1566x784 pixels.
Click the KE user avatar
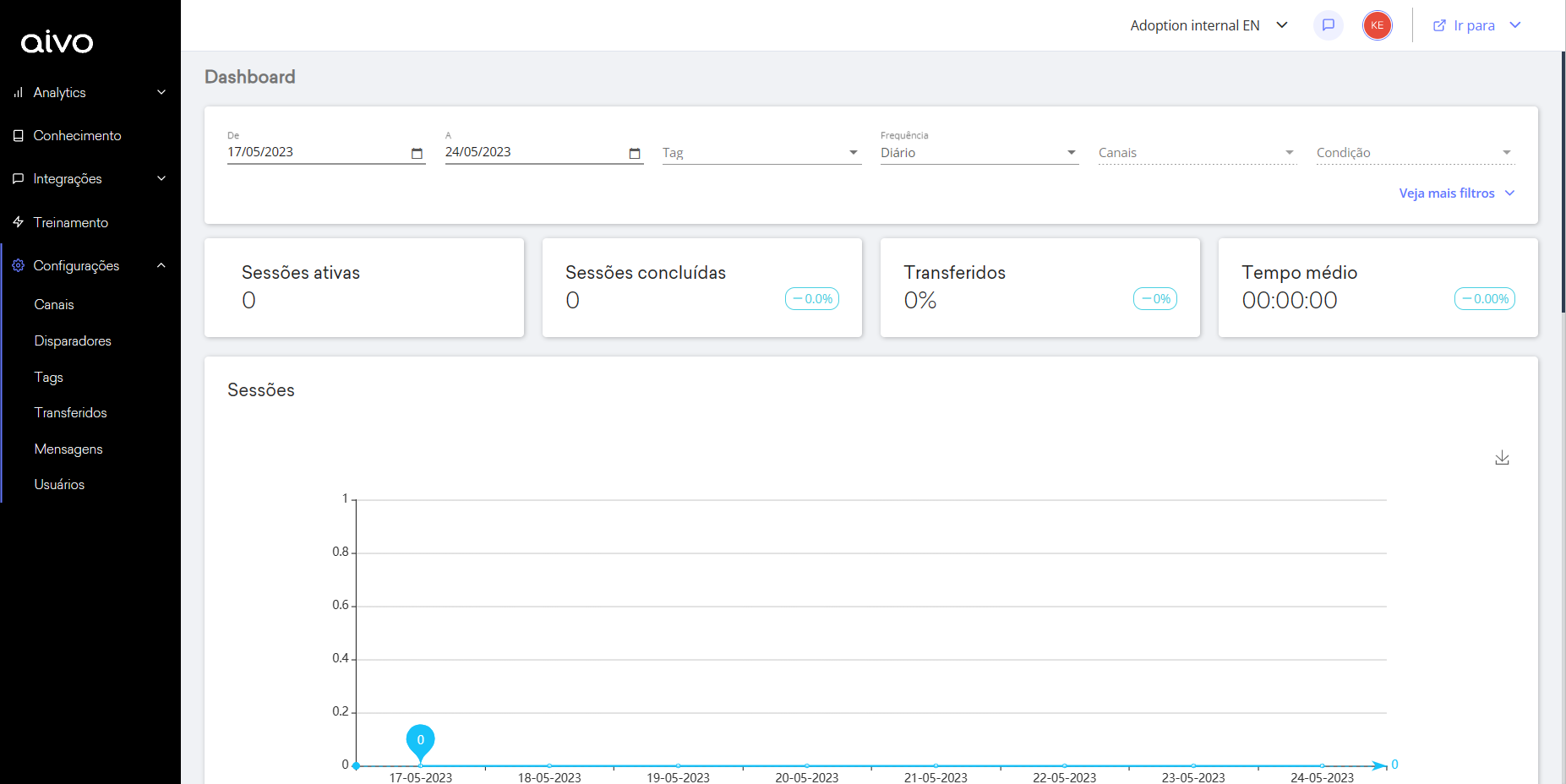pyautogui.click(x=1377, y=25)
